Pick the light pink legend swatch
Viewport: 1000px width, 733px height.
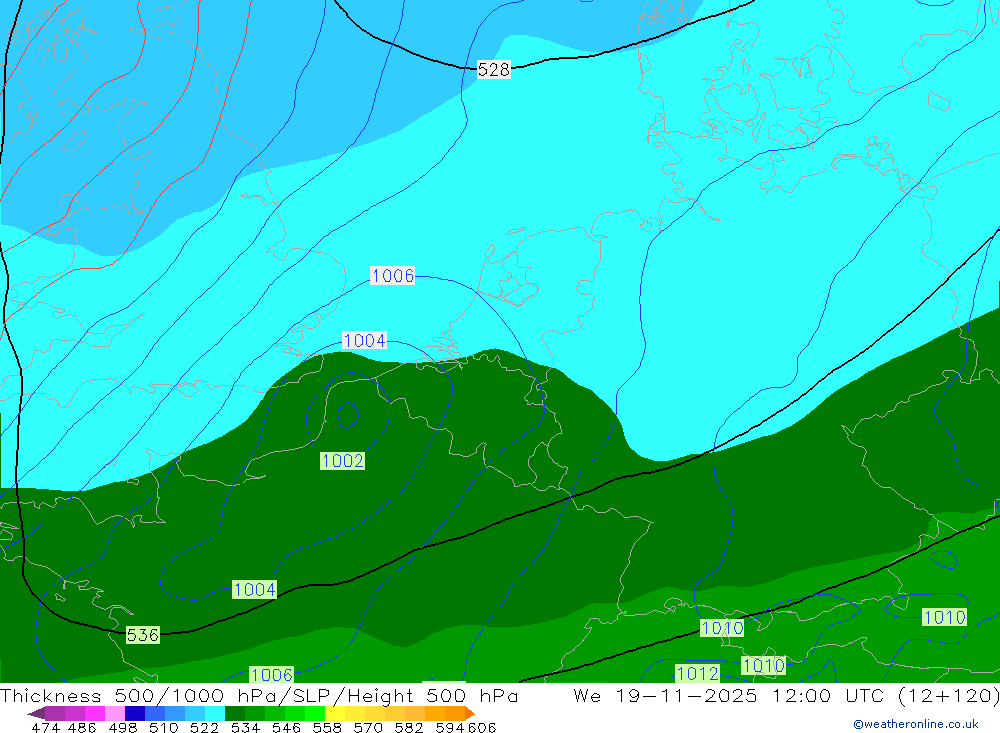(x=115, y=714)
